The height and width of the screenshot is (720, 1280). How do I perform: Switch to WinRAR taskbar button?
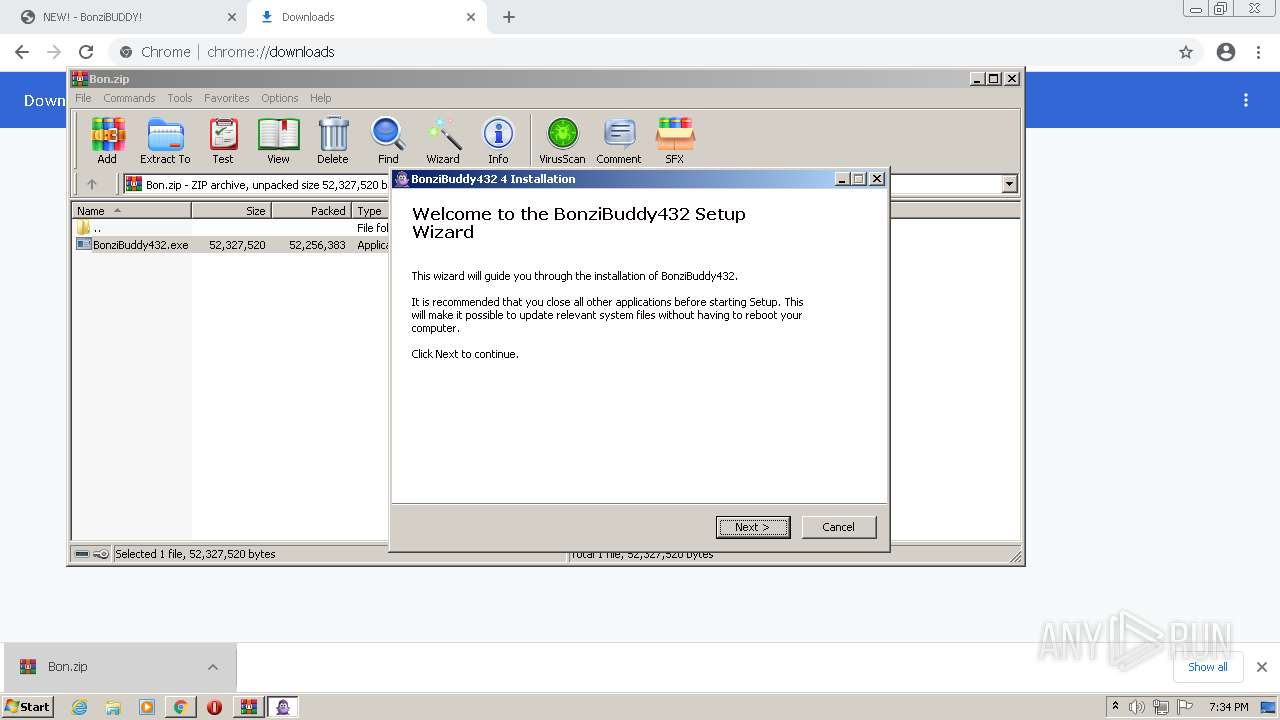coord(249,707)
